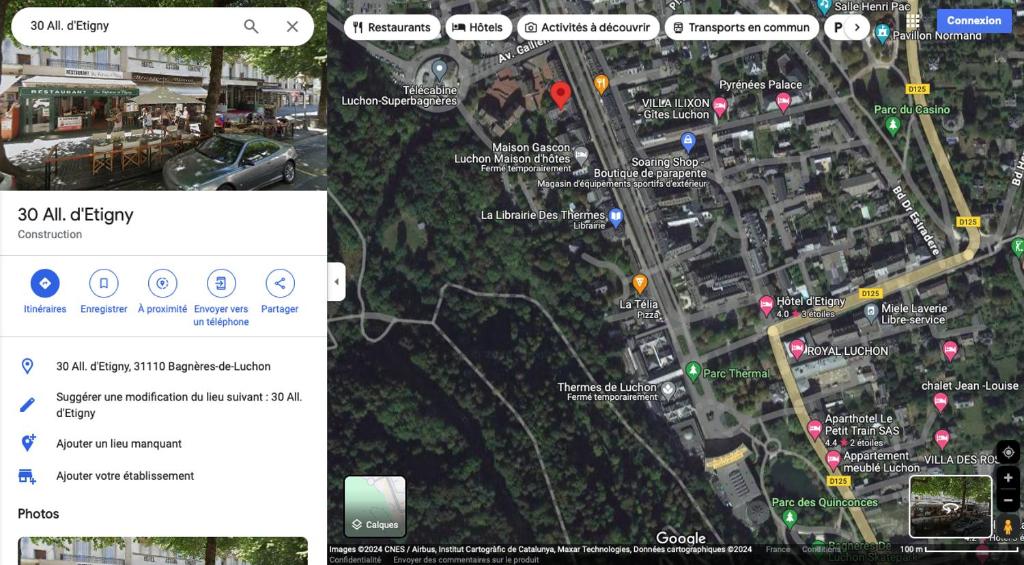Open the Street View preview thumbnail on the map
This screenshot has height=565, width=1024.
951,506
